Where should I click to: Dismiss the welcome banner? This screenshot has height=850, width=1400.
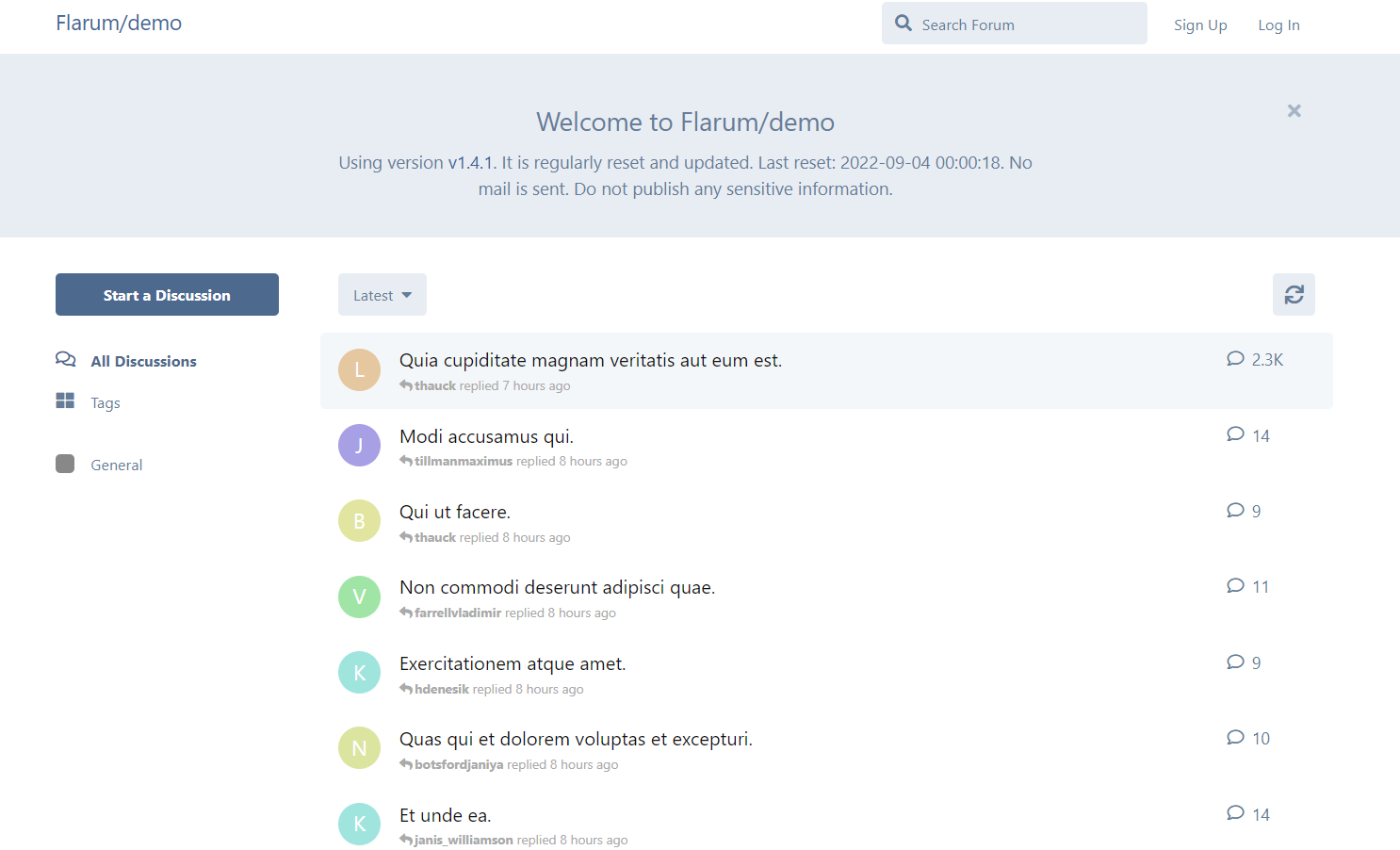click(1294, 110)
